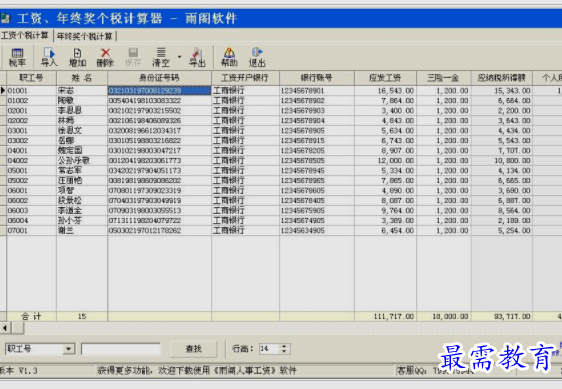Click the 行高 value field
This screenshot has width=562, height=389.
(x=269, y=349)
